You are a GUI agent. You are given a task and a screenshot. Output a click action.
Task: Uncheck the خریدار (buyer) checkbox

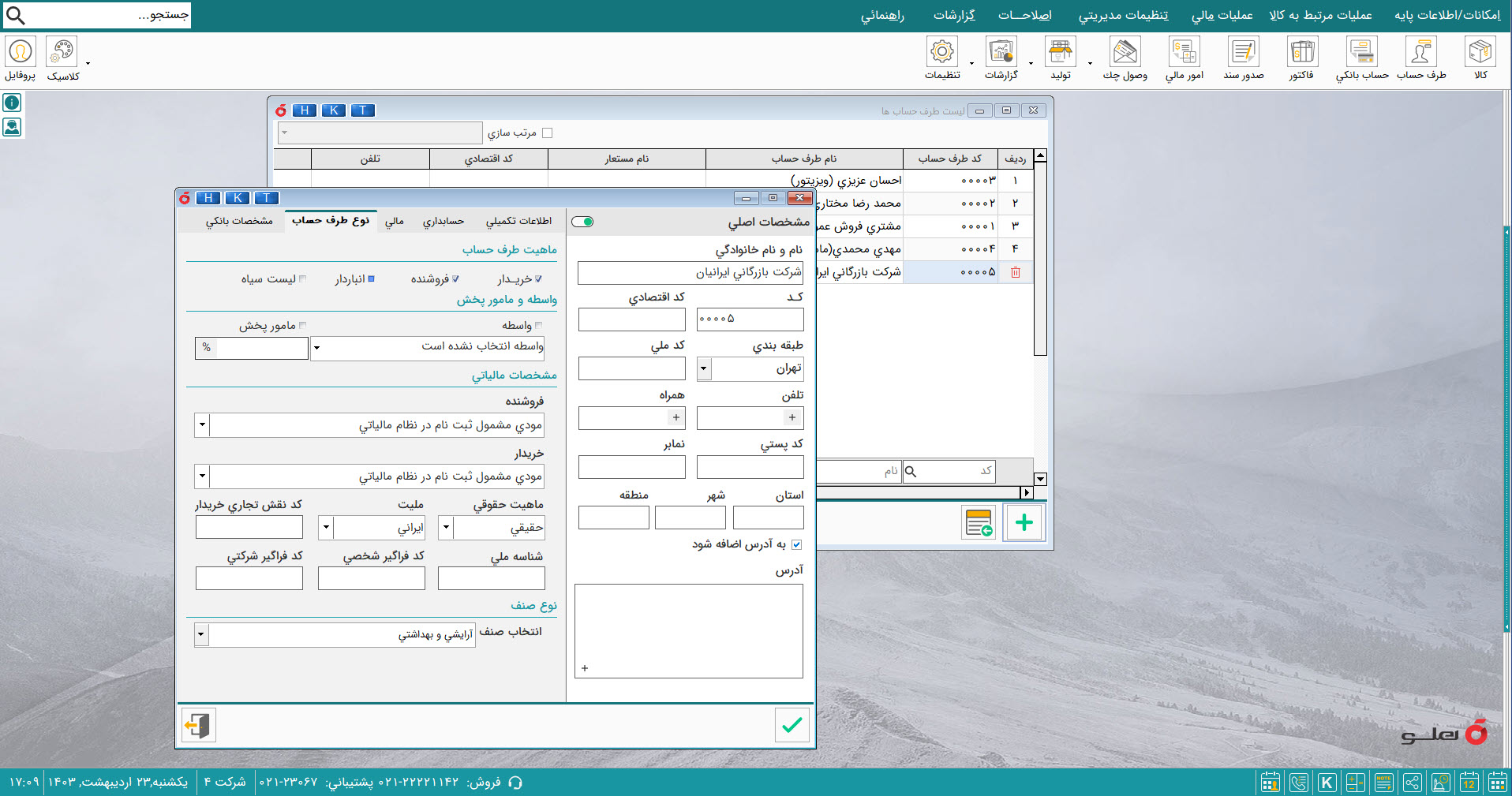click(539, 278)
